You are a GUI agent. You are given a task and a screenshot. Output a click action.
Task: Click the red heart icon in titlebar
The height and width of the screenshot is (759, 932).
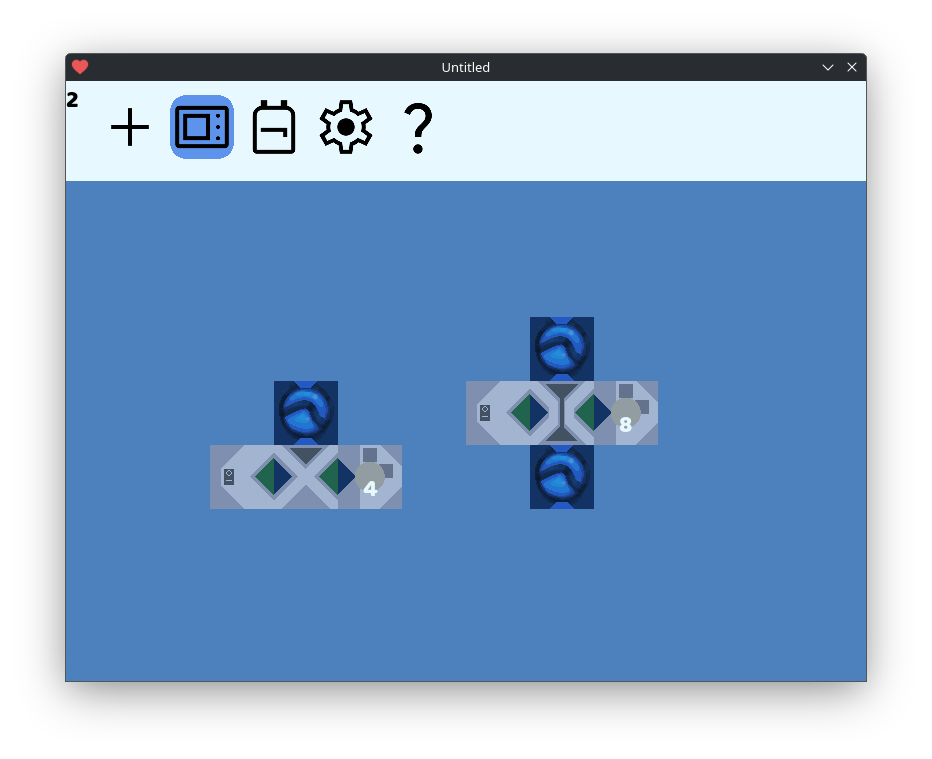click(x=80, y=67)
